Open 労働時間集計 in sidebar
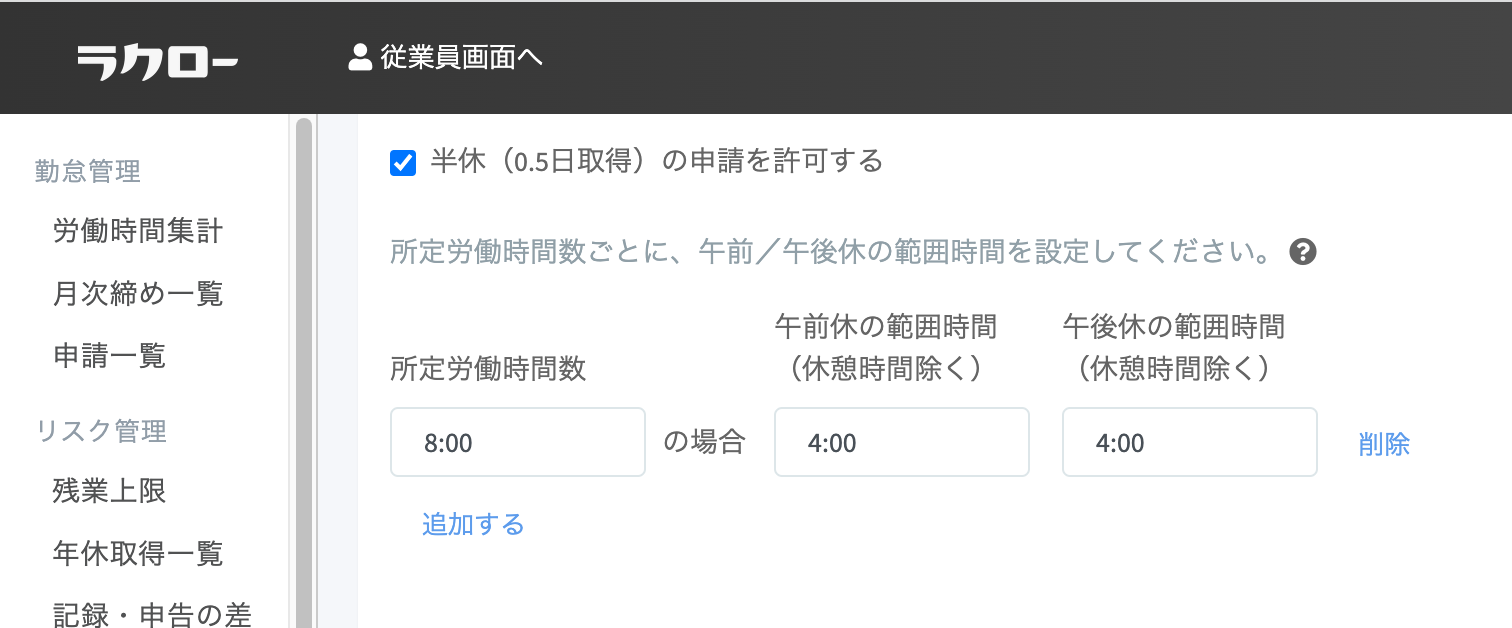 (x=138, y=232)
